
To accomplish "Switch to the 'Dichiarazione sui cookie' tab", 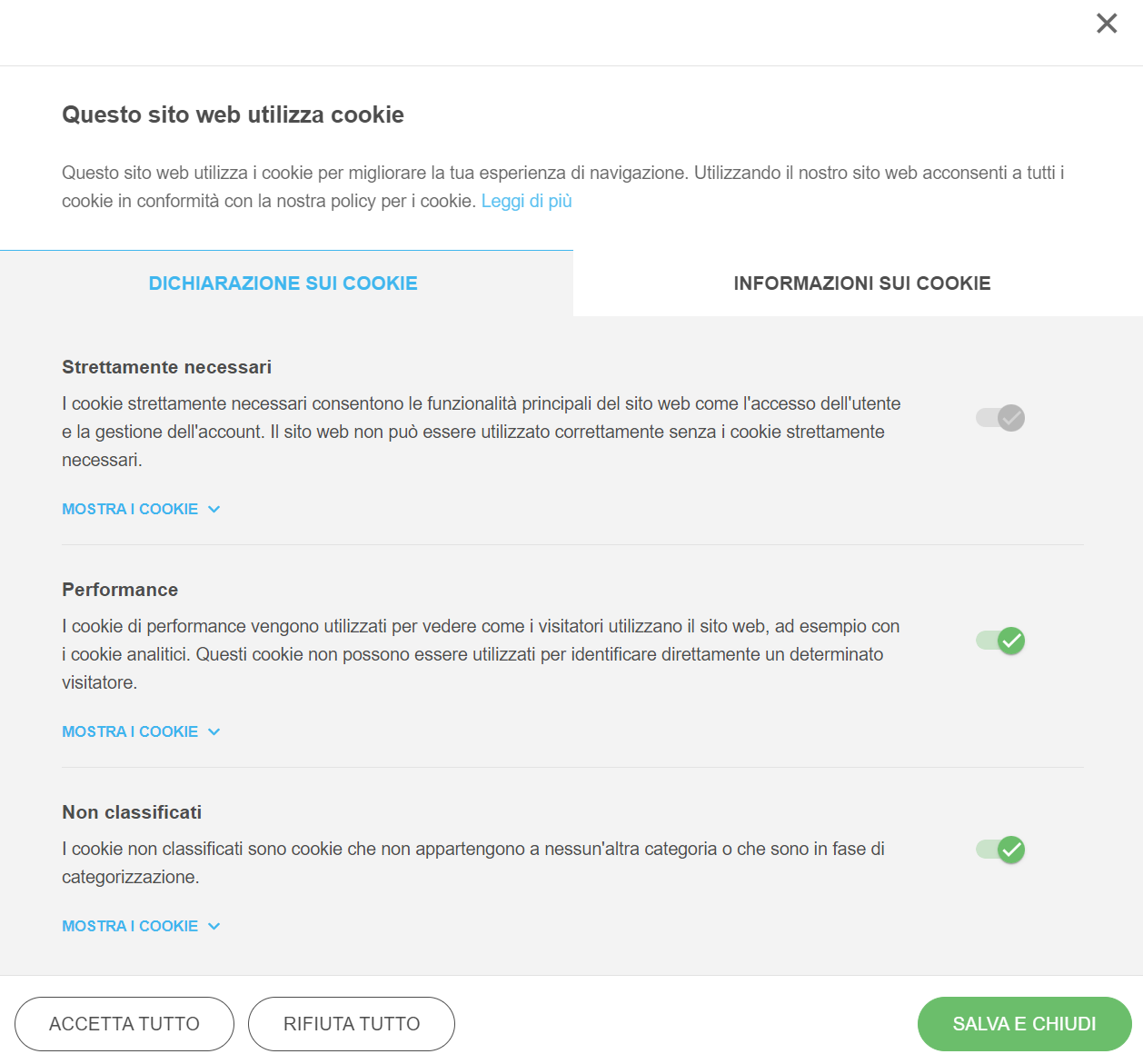I will click(283, 283).
